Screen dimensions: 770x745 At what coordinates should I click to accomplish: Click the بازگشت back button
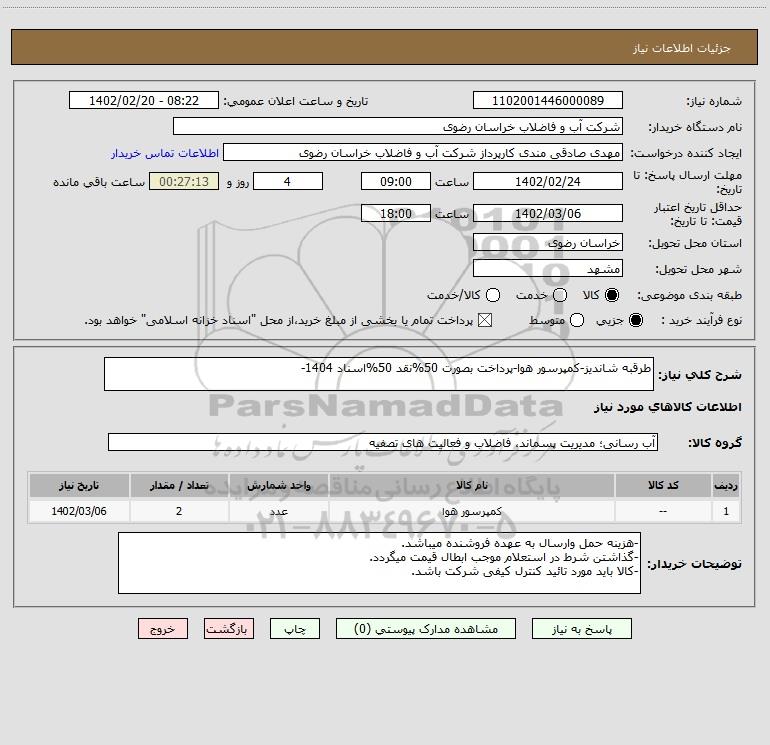(229, 629)
